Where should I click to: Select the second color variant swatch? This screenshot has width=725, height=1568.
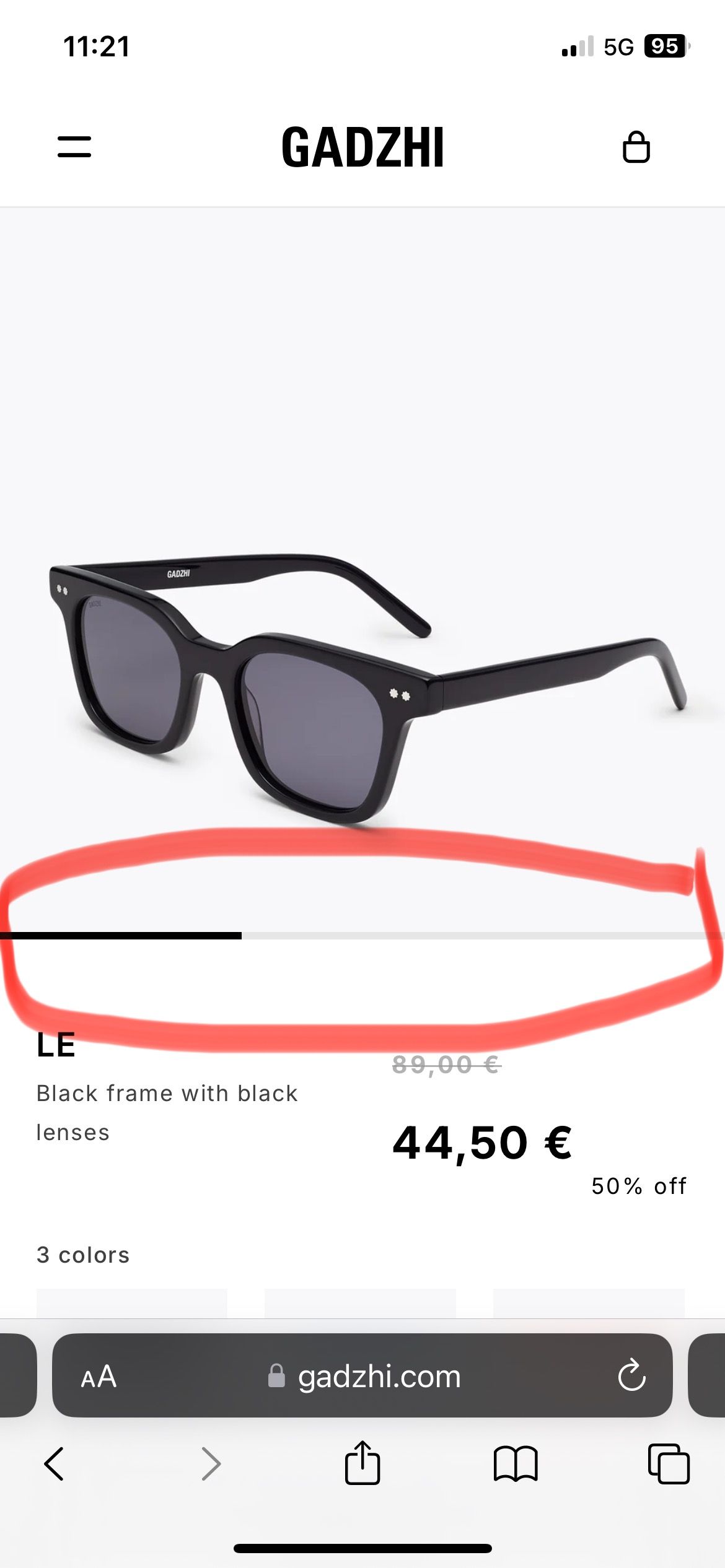click(x=360, y=1304)
